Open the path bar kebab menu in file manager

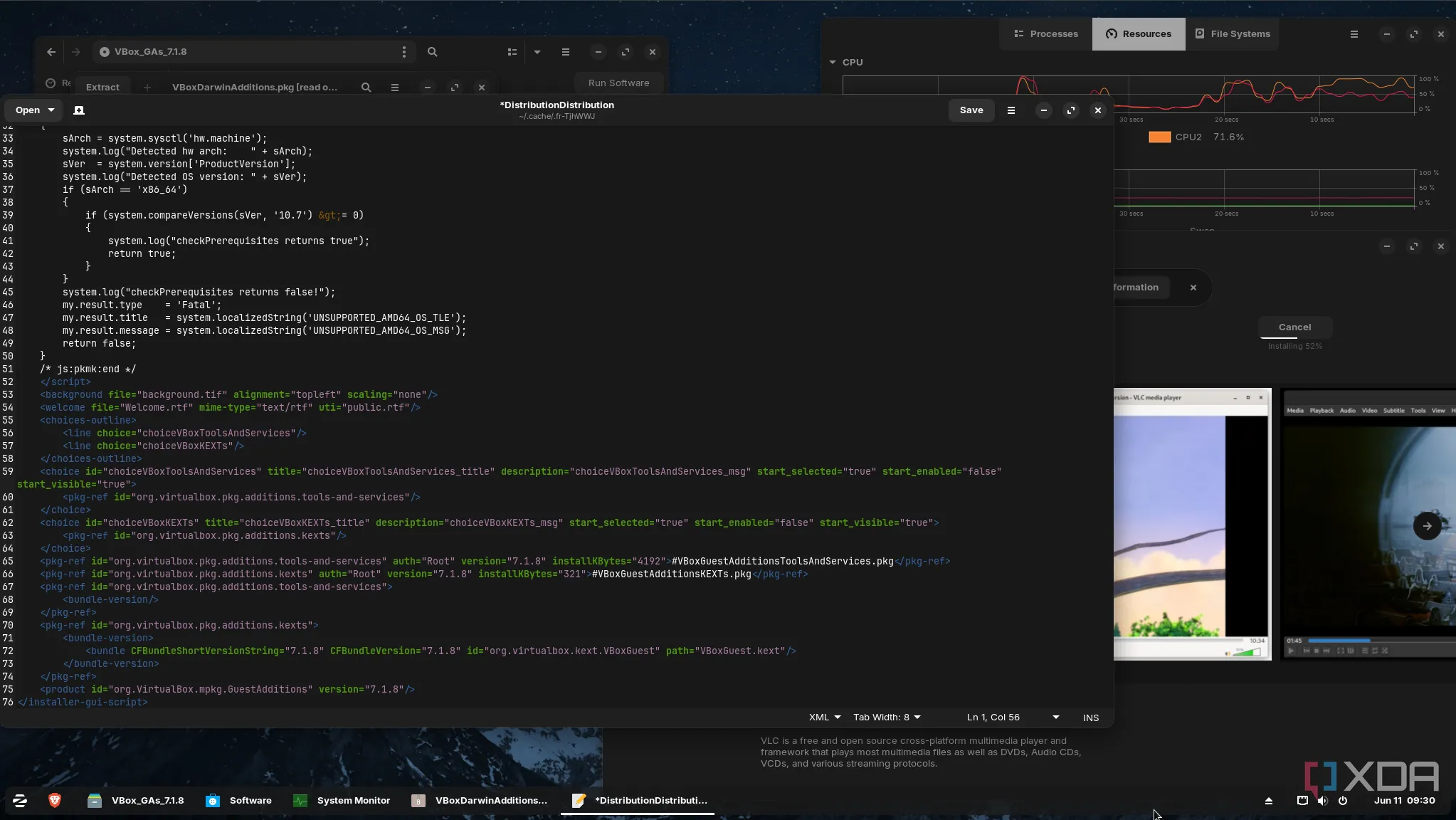click(x=403, y=52)
